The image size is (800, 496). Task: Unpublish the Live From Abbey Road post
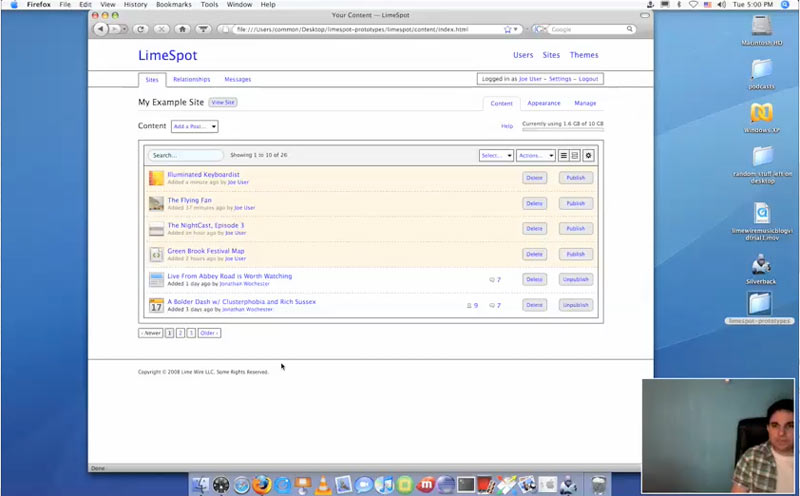pyautogui.click(x=575, y=280)
